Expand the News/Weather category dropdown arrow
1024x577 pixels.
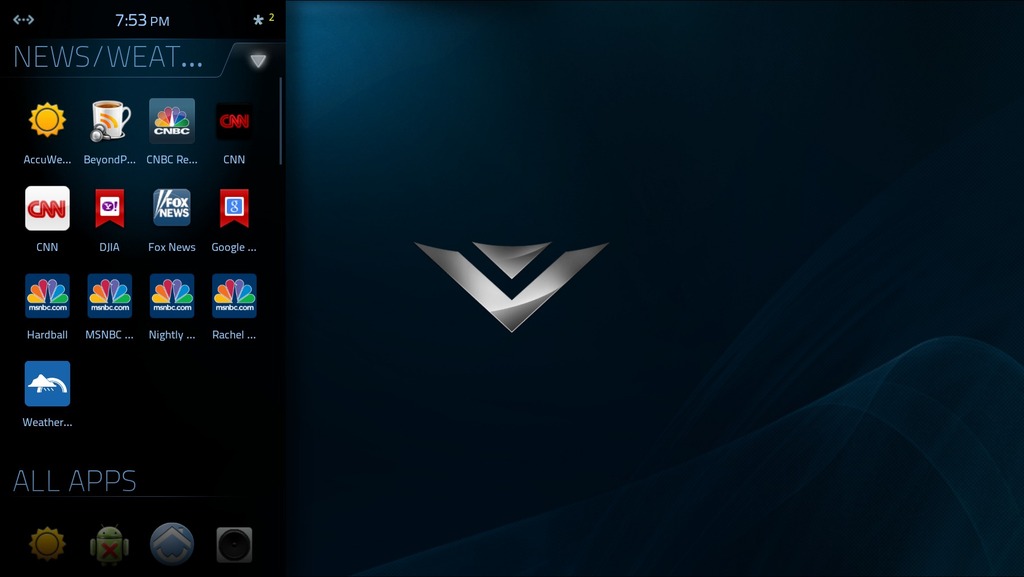pos(258,61)
